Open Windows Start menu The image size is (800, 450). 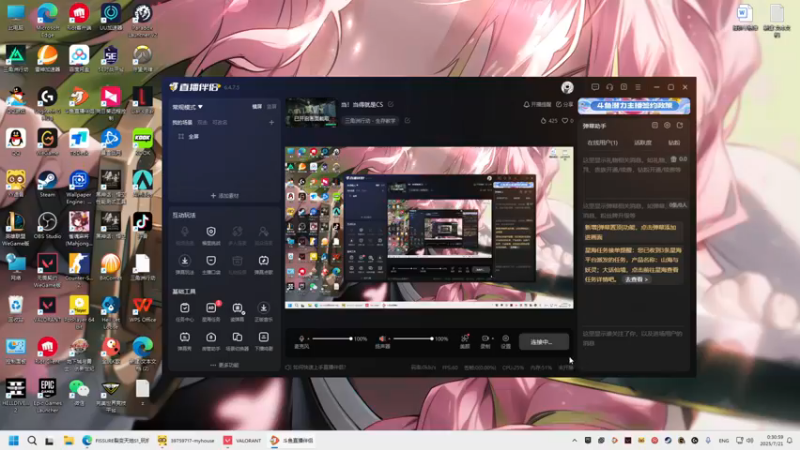click(14, 440)
